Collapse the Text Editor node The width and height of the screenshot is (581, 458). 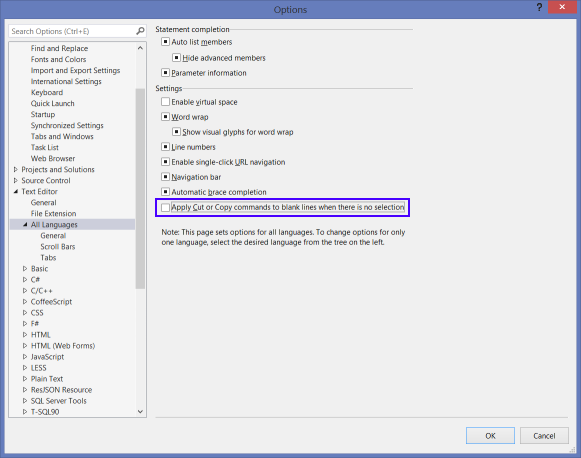(x=16, y=192)
